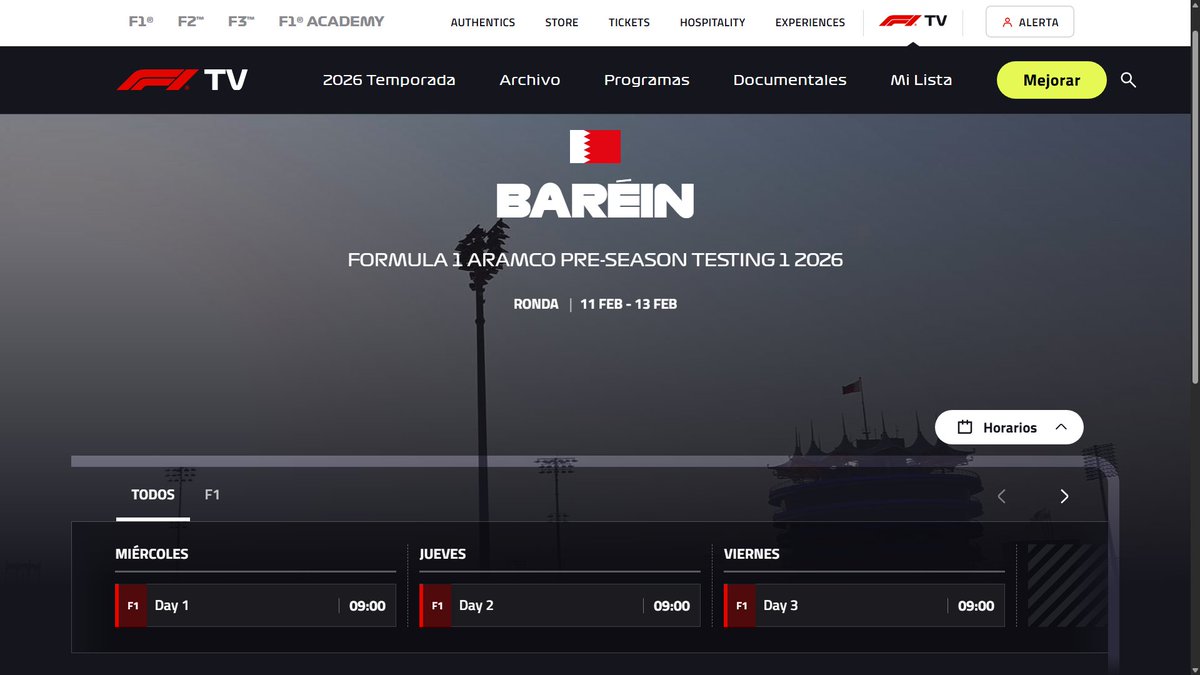The image size is (1200, 675).
Task: Select the F1 TV entry in the top bar
Action: (x=914, y=21)
